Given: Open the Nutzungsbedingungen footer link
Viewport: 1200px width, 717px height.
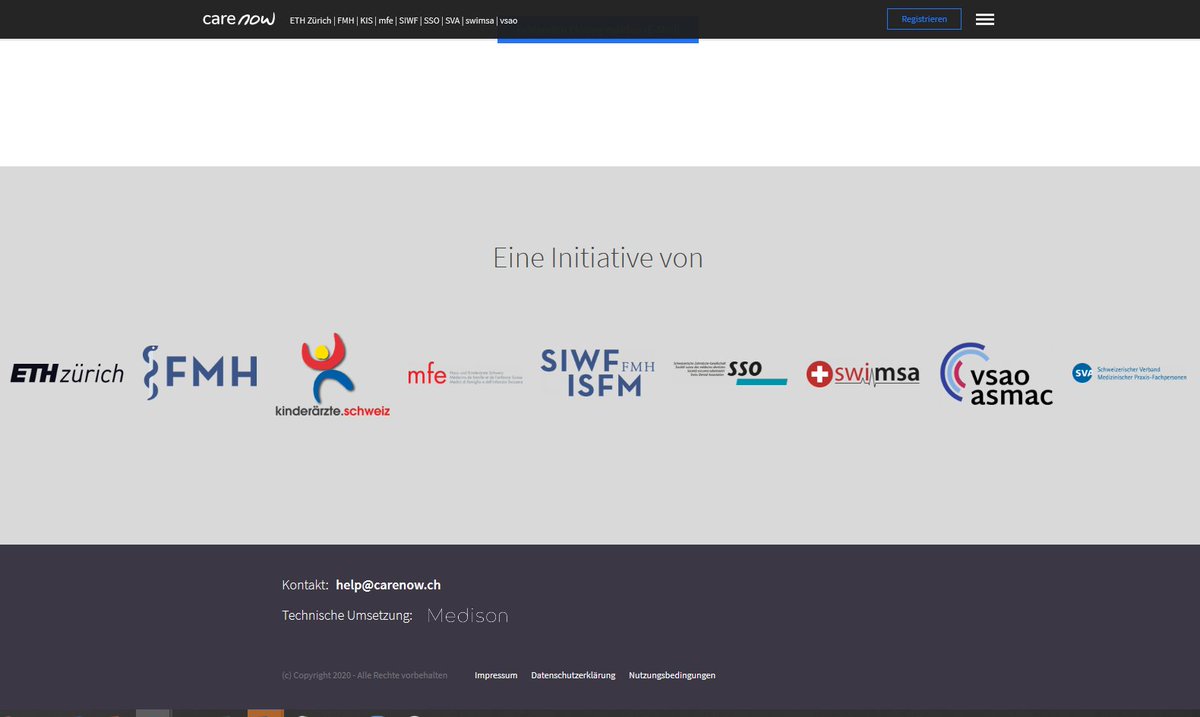Looking at the screenshot, I should (x=672, y=676).
